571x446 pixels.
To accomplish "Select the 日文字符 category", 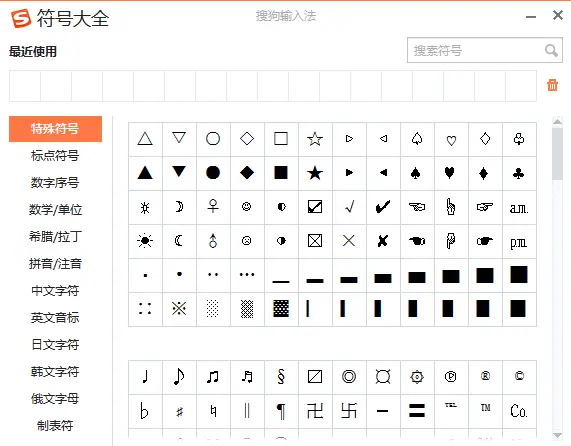I will (x=55, y=344).
